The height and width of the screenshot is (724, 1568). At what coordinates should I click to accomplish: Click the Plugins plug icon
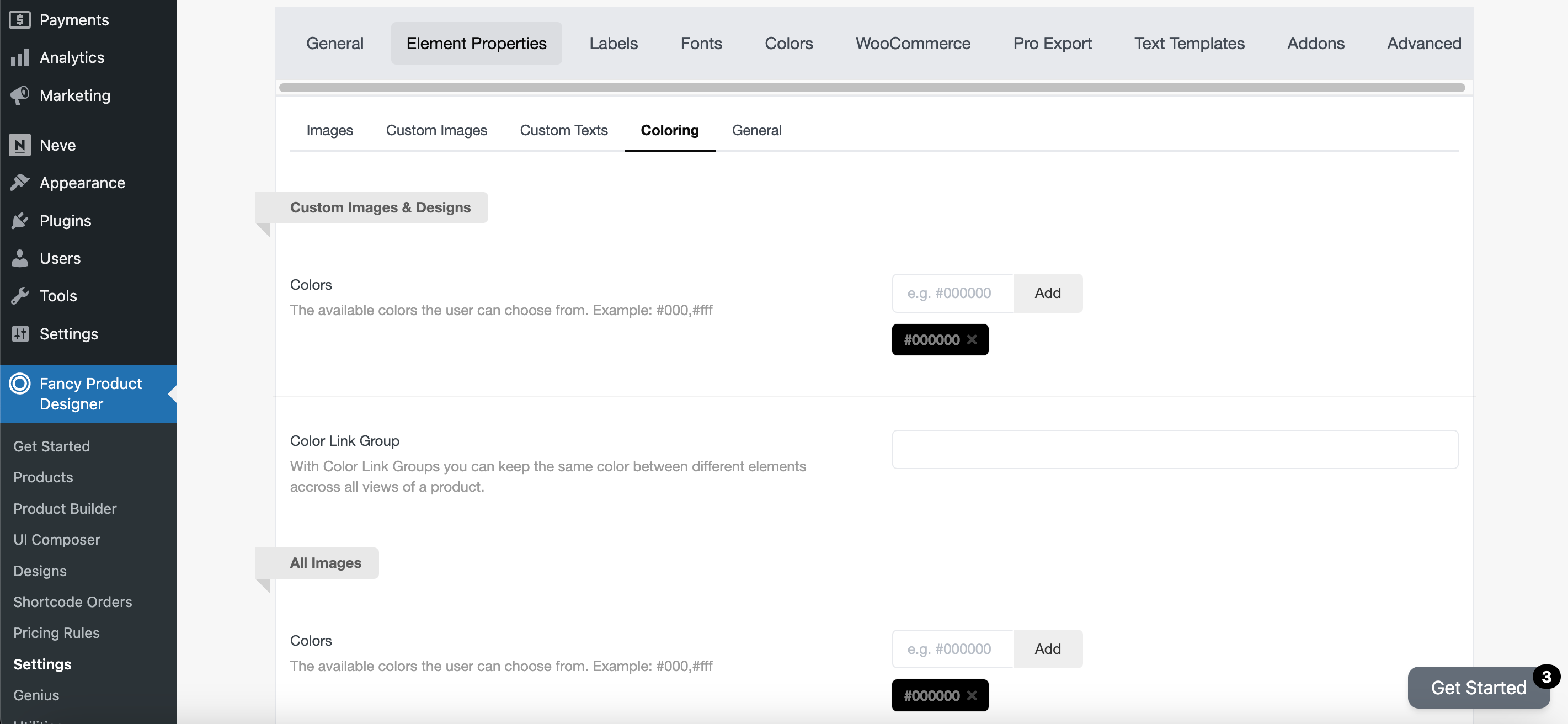[x=19, y=220]
